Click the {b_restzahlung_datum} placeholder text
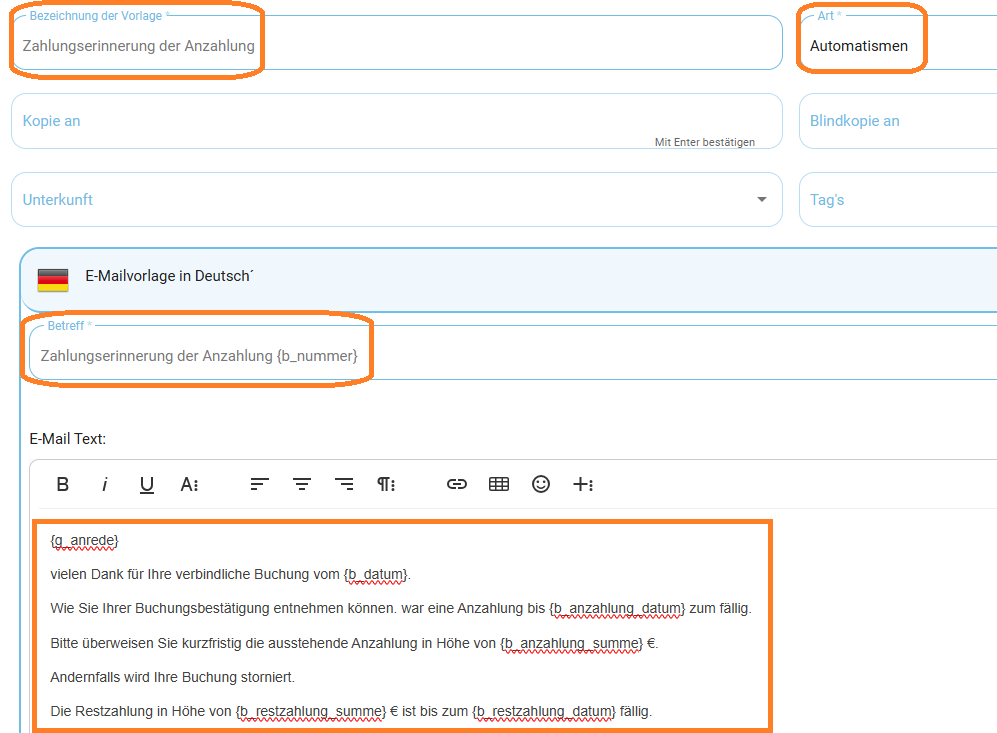 (x=544, y=711)
